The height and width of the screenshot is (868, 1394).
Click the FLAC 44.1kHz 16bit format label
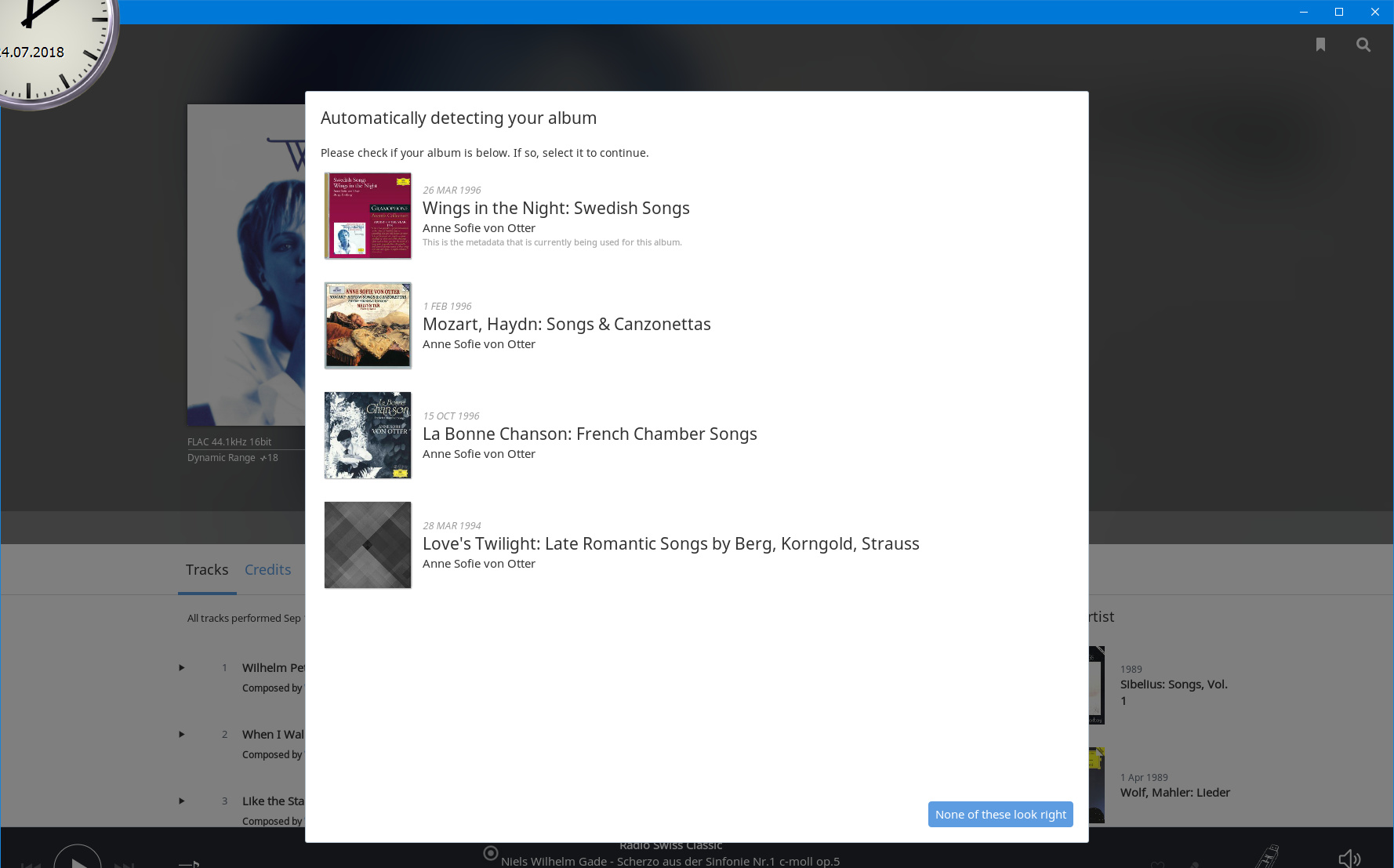coord(229,442)
